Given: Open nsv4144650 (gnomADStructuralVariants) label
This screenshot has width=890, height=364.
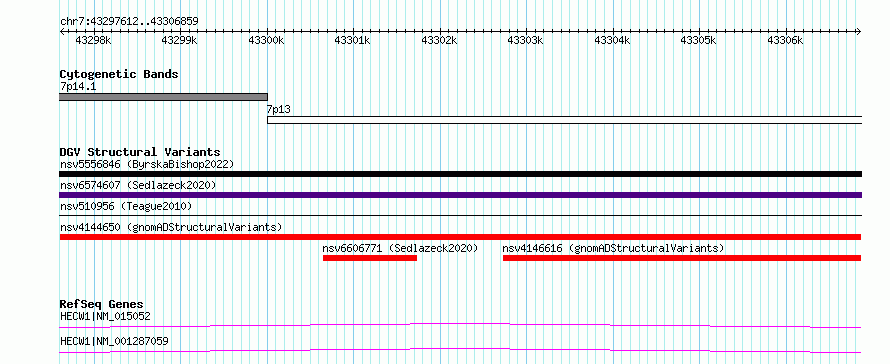Looking at the screenshot, I should tap(171, 228).
